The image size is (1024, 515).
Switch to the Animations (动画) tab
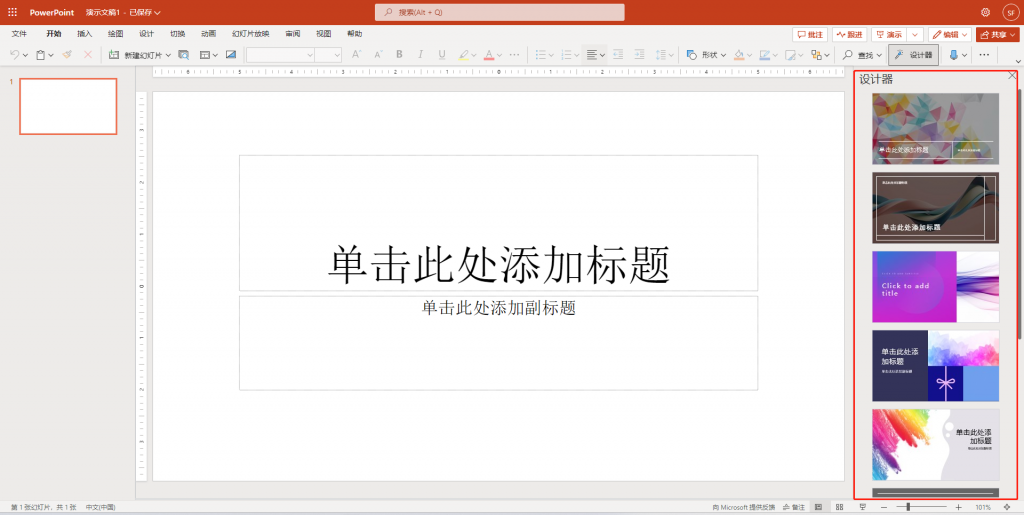click(x=208, y=34)
